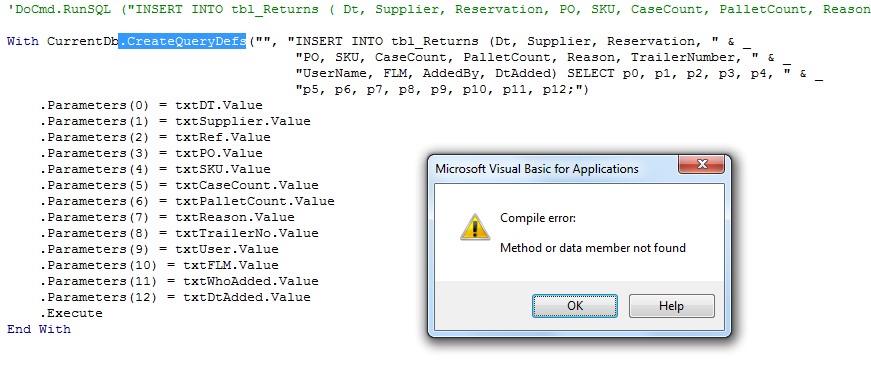Viewport: 871px width, 366px height.
Task: Click OK in the compile error dialog
Action: 575,305
